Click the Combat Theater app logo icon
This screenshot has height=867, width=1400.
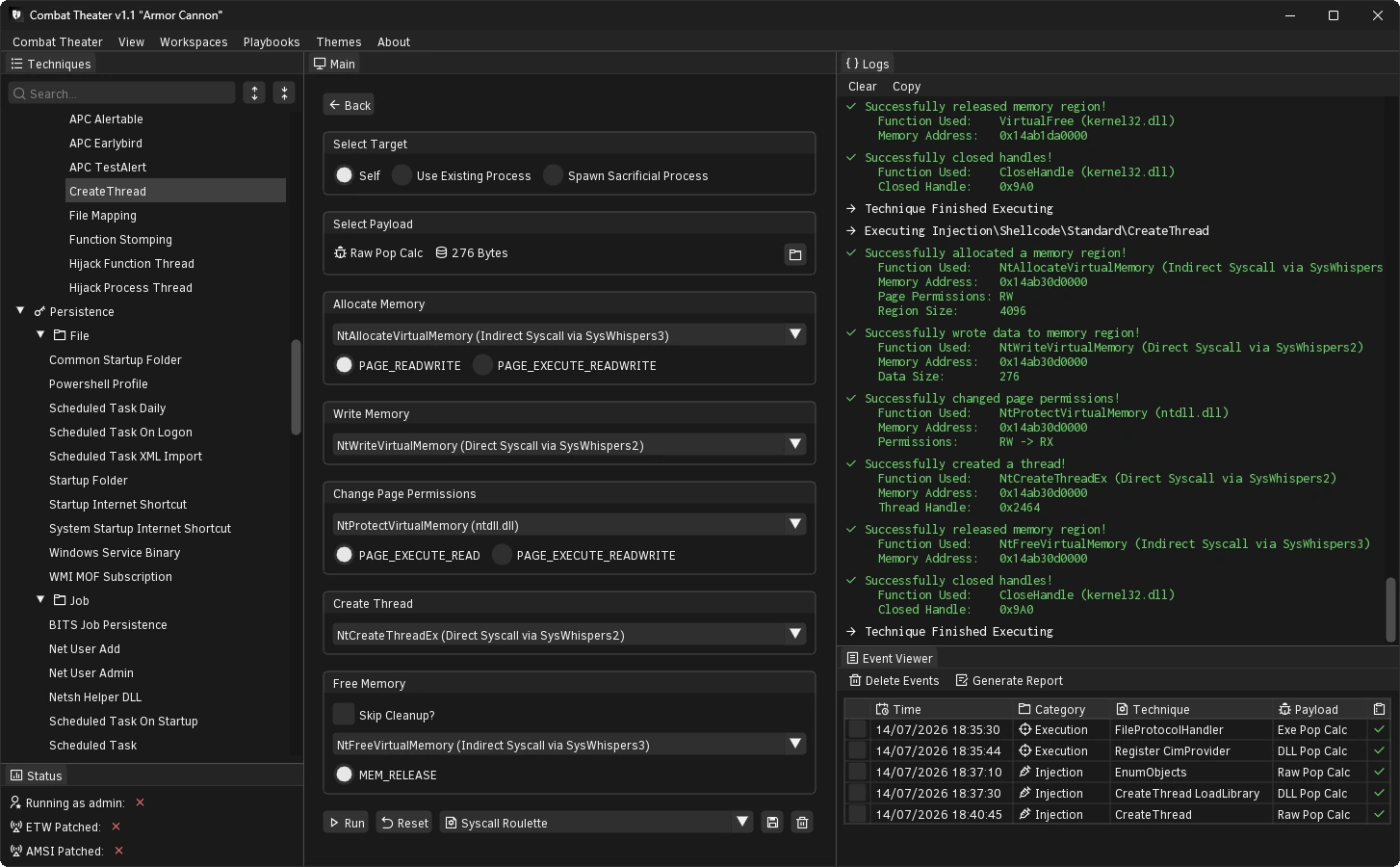tap(16, 15)
